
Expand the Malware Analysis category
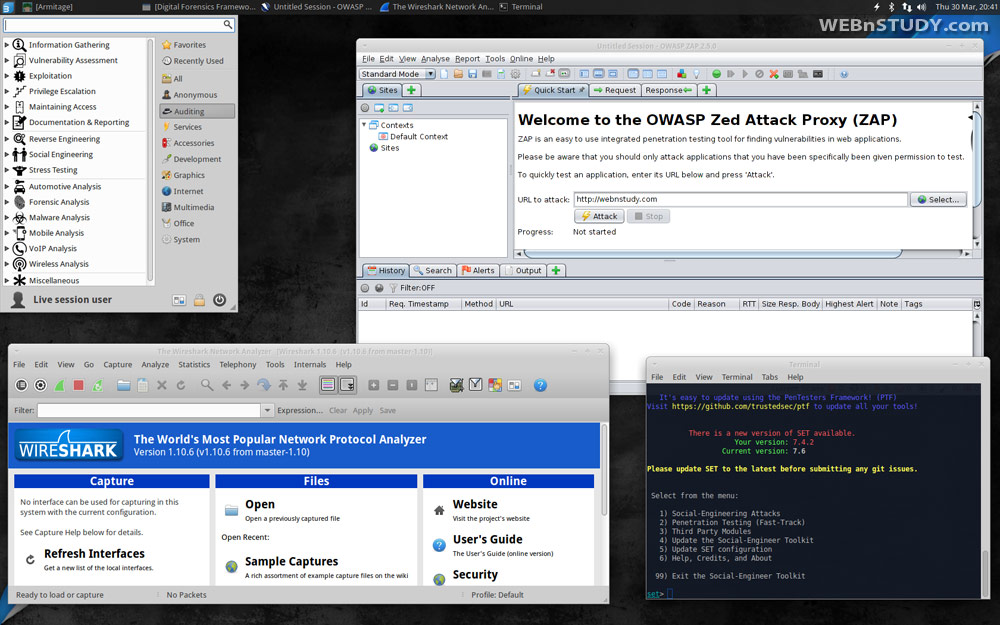click(7, 217)
